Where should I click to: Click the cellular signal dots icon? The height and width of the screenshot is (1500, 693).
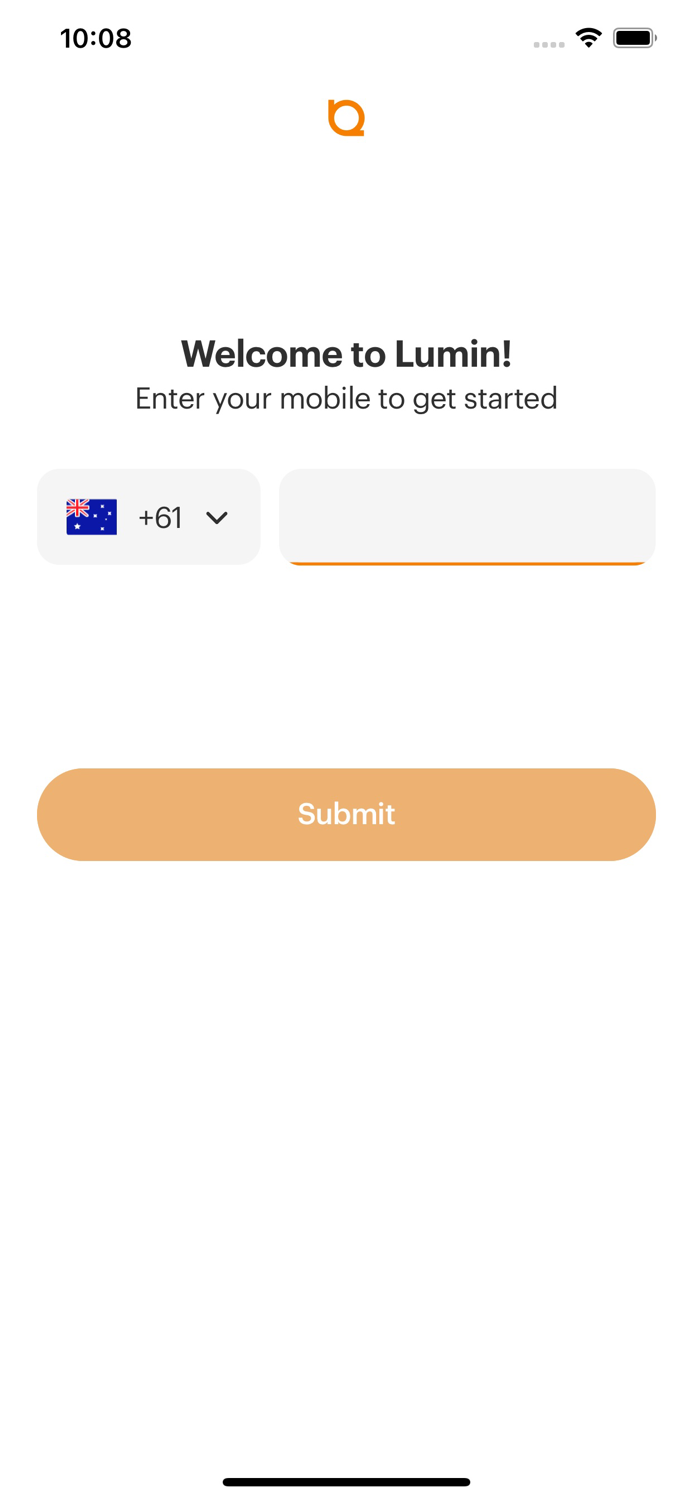549,43
